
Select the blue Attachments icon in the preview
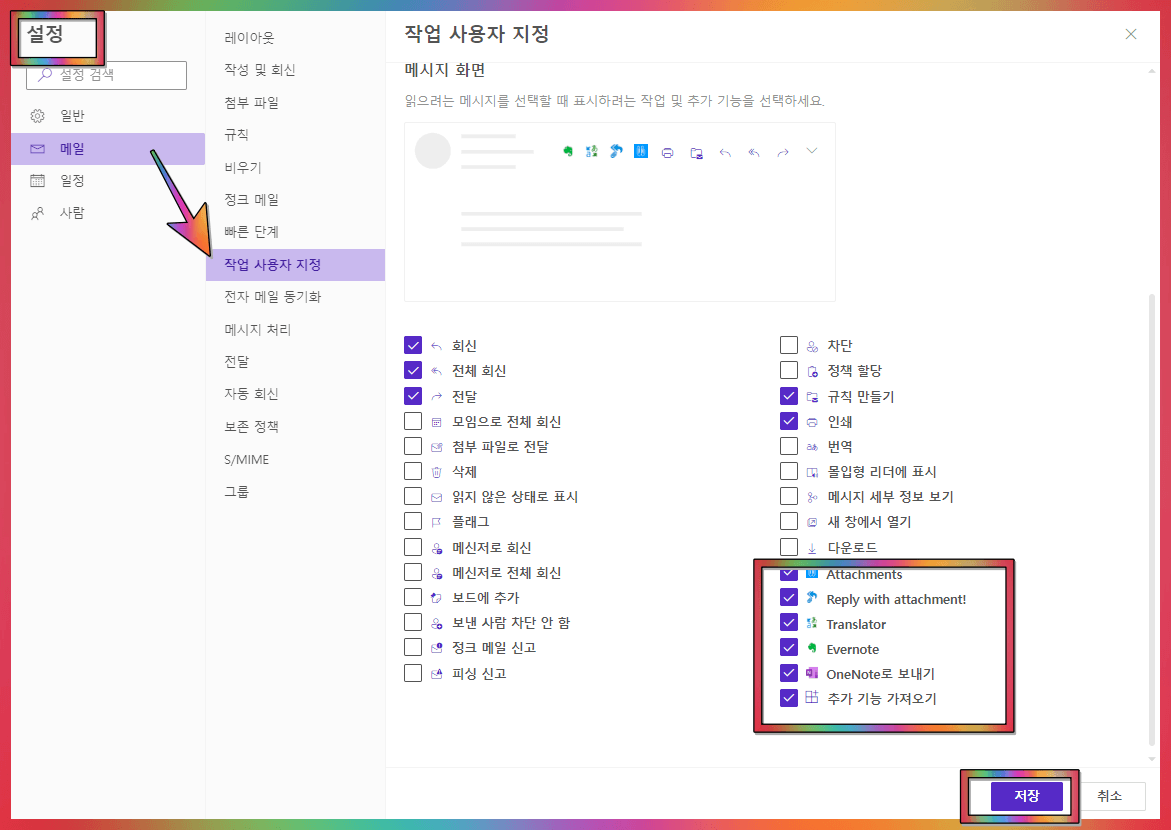640,152
